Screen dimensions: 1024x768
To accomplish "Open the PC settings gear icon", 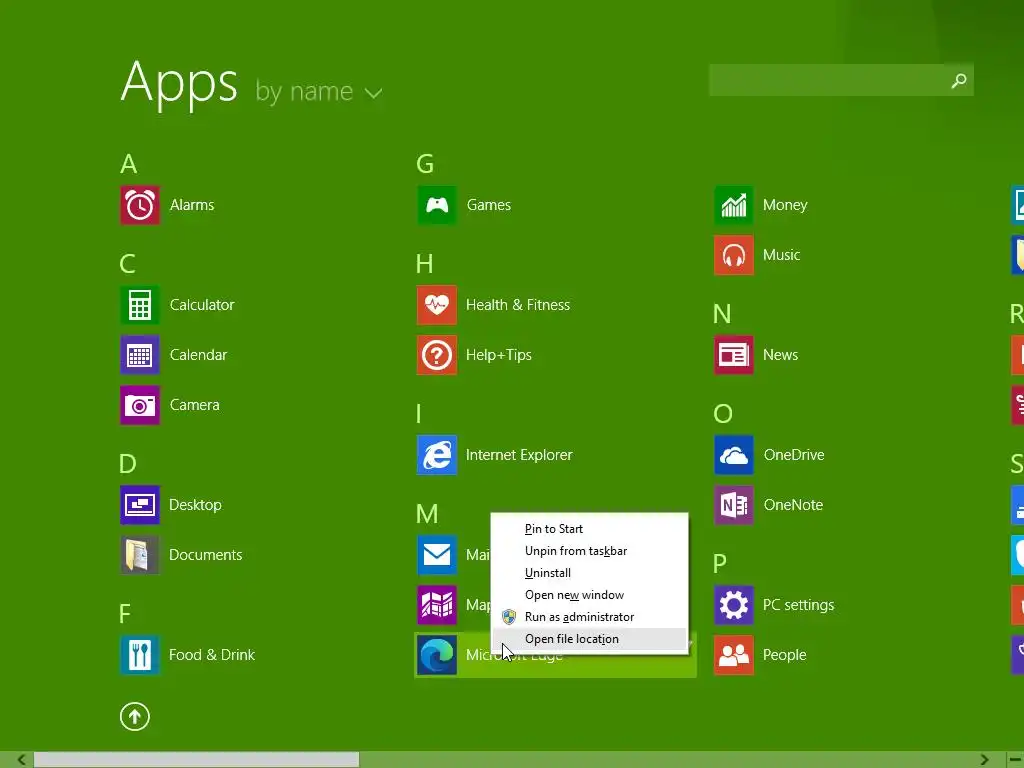I will [734, 605].
